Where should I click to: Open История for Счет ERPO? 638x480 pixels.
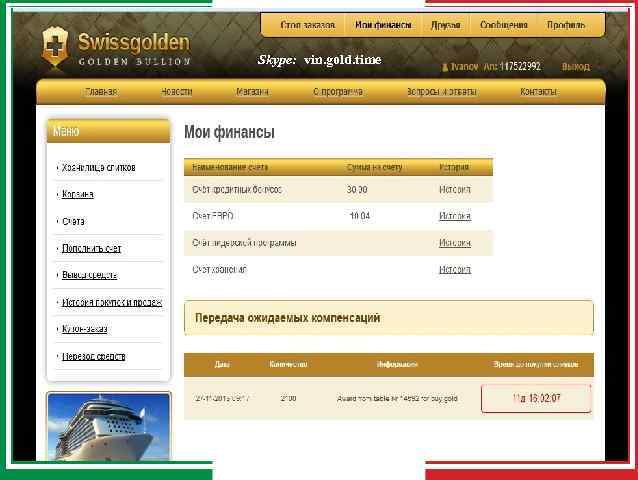[455, 216]
